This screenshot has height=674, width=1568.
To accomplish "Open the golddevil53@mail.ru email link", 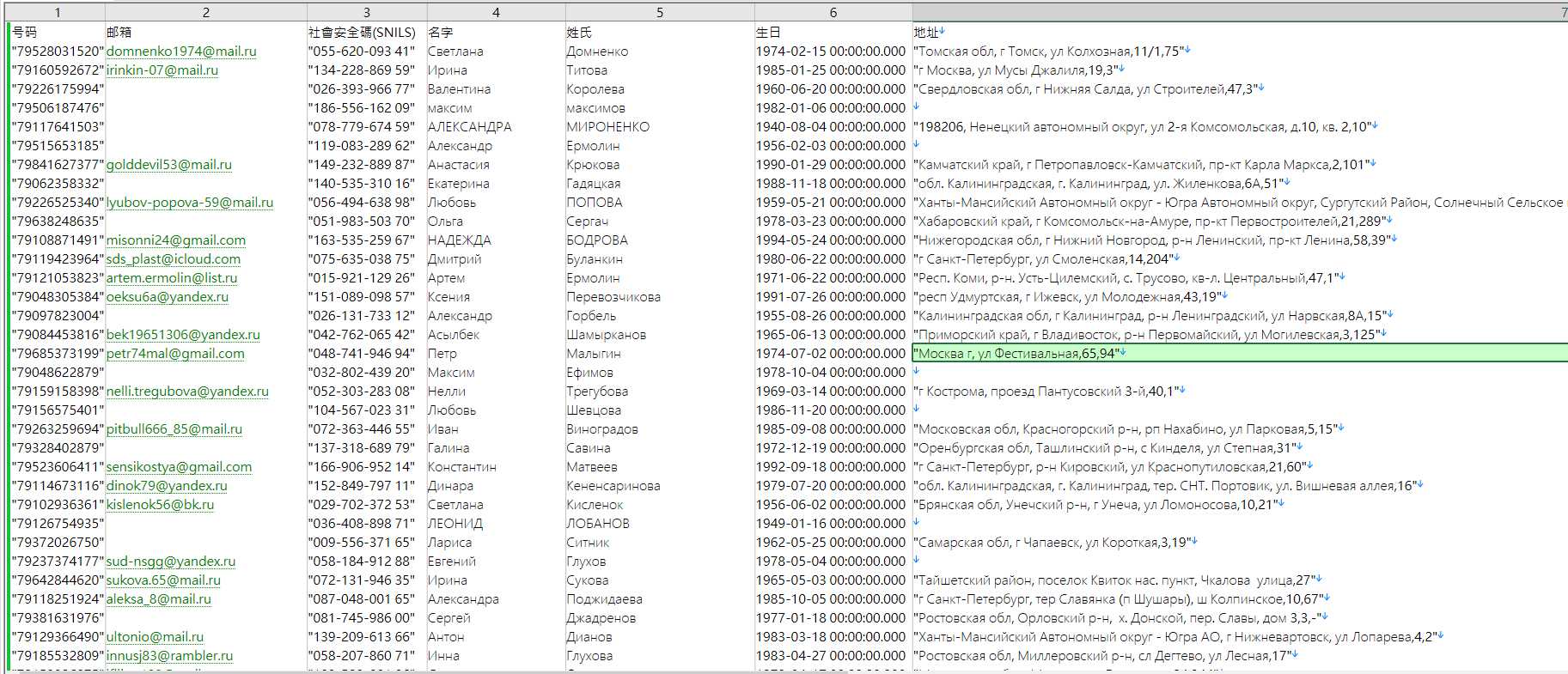I will 169,165.
